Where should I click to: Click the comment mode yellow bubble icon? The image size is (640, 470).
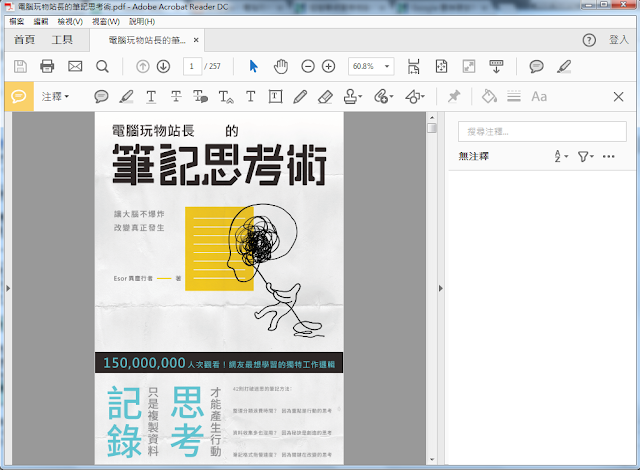(x=19, y=97)
